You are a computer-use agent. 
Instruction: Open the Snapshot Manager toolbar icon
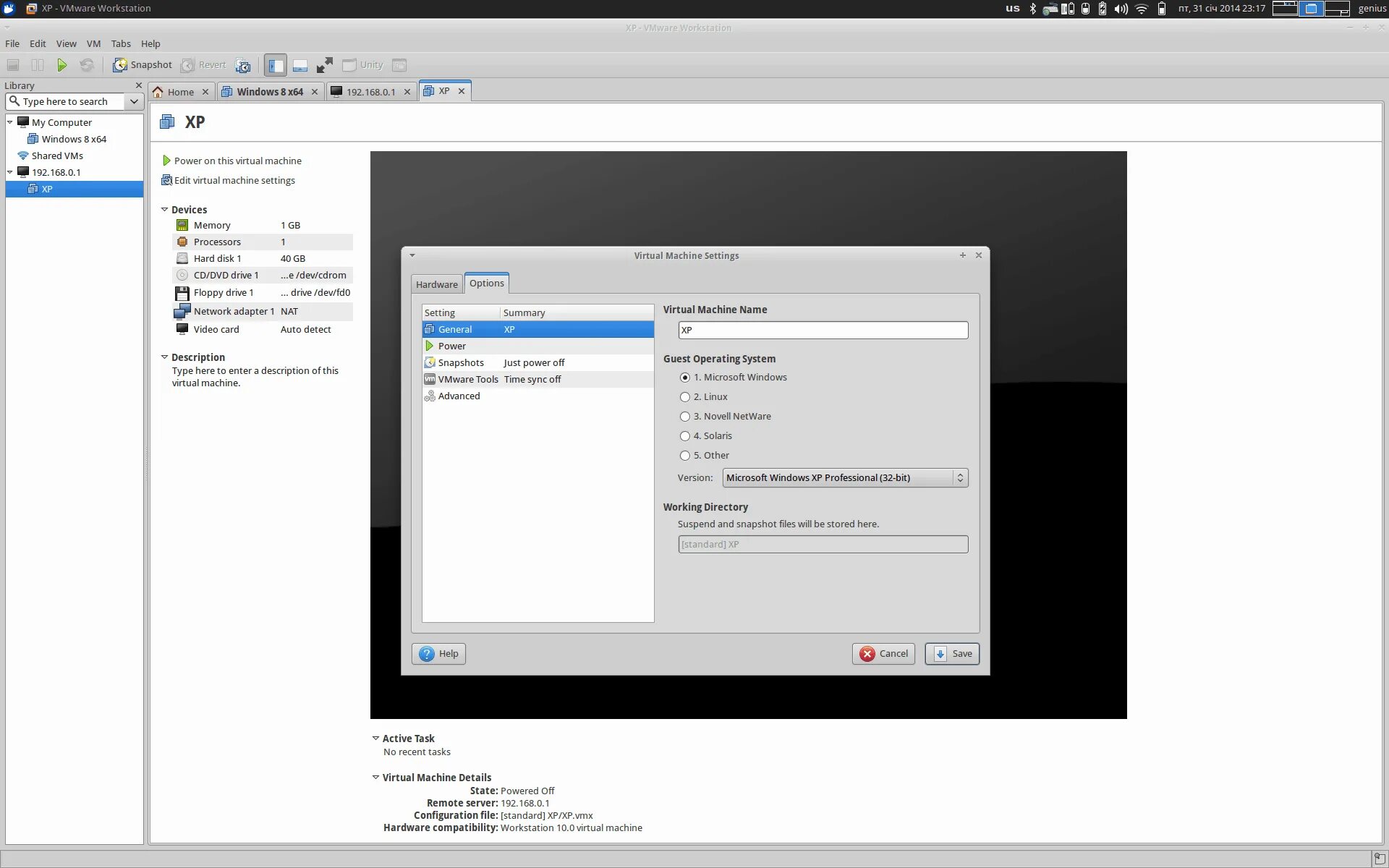coord(243,66)
